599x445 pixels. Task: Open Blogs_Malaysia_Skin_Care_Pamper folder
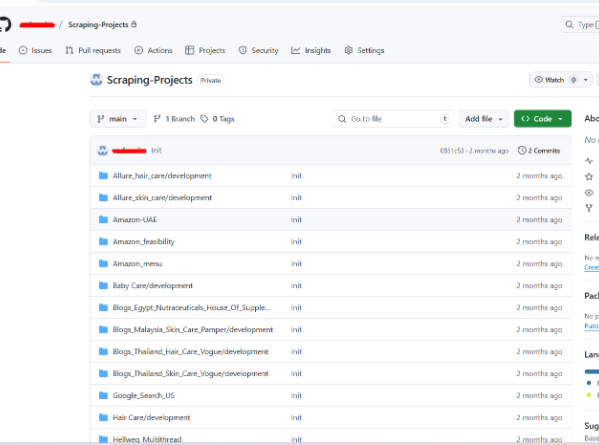[x=193, y=329]
